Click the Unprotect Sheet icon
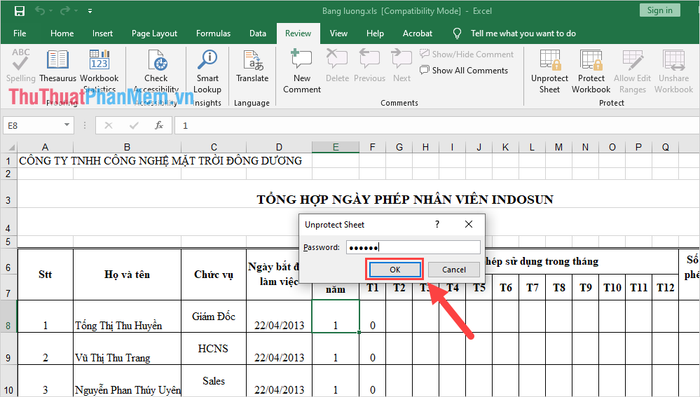 pyautogui.click(x=549, y=71)
